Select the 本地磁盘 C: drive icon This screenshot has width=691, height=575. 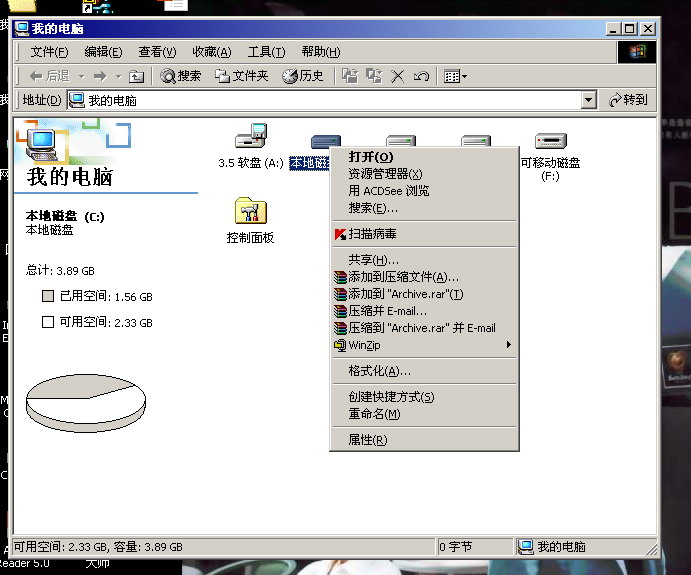[x=325, y=141]
